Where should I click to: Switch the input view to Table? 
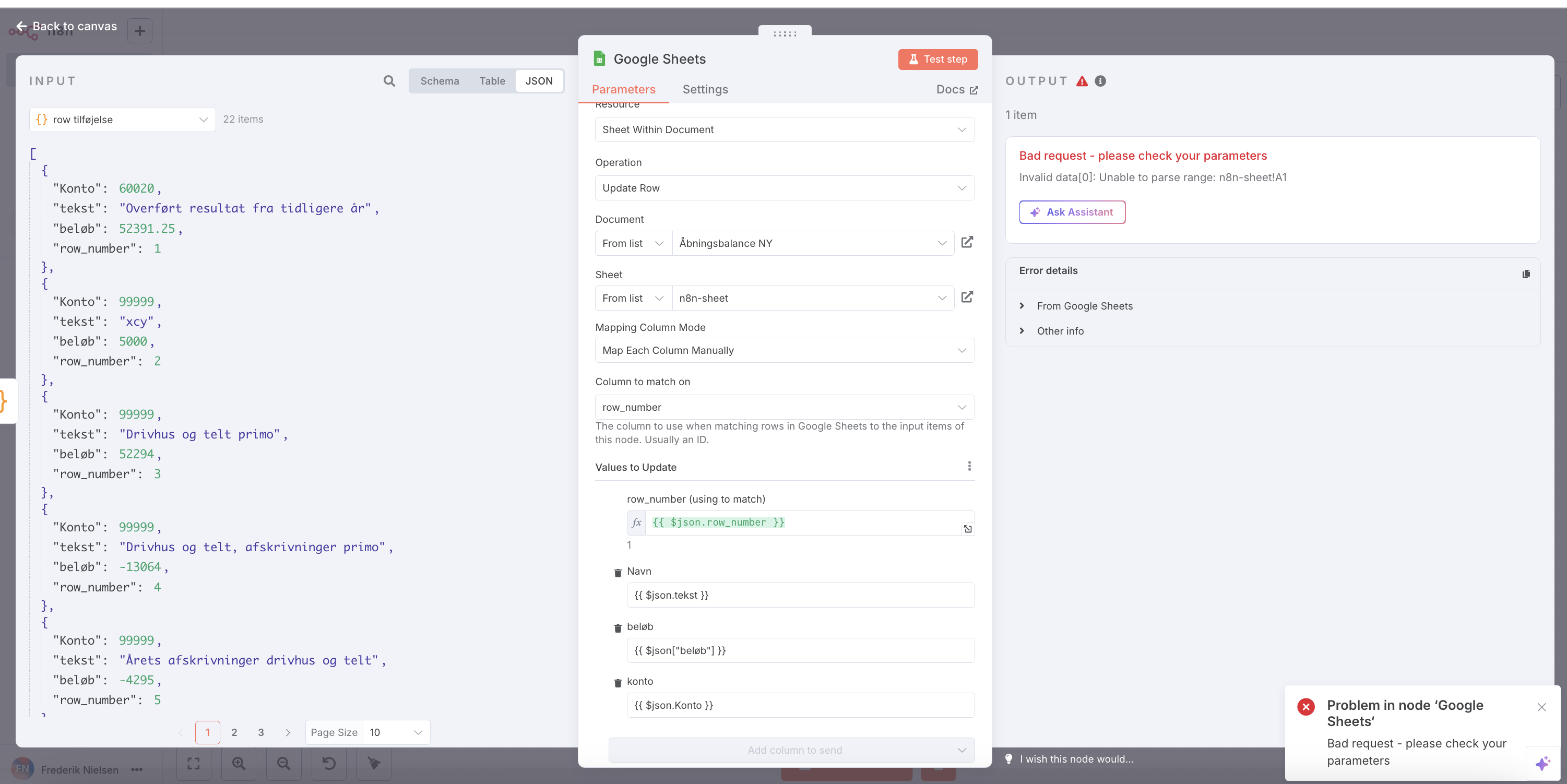pyautogui.click(x=492, y=81)
